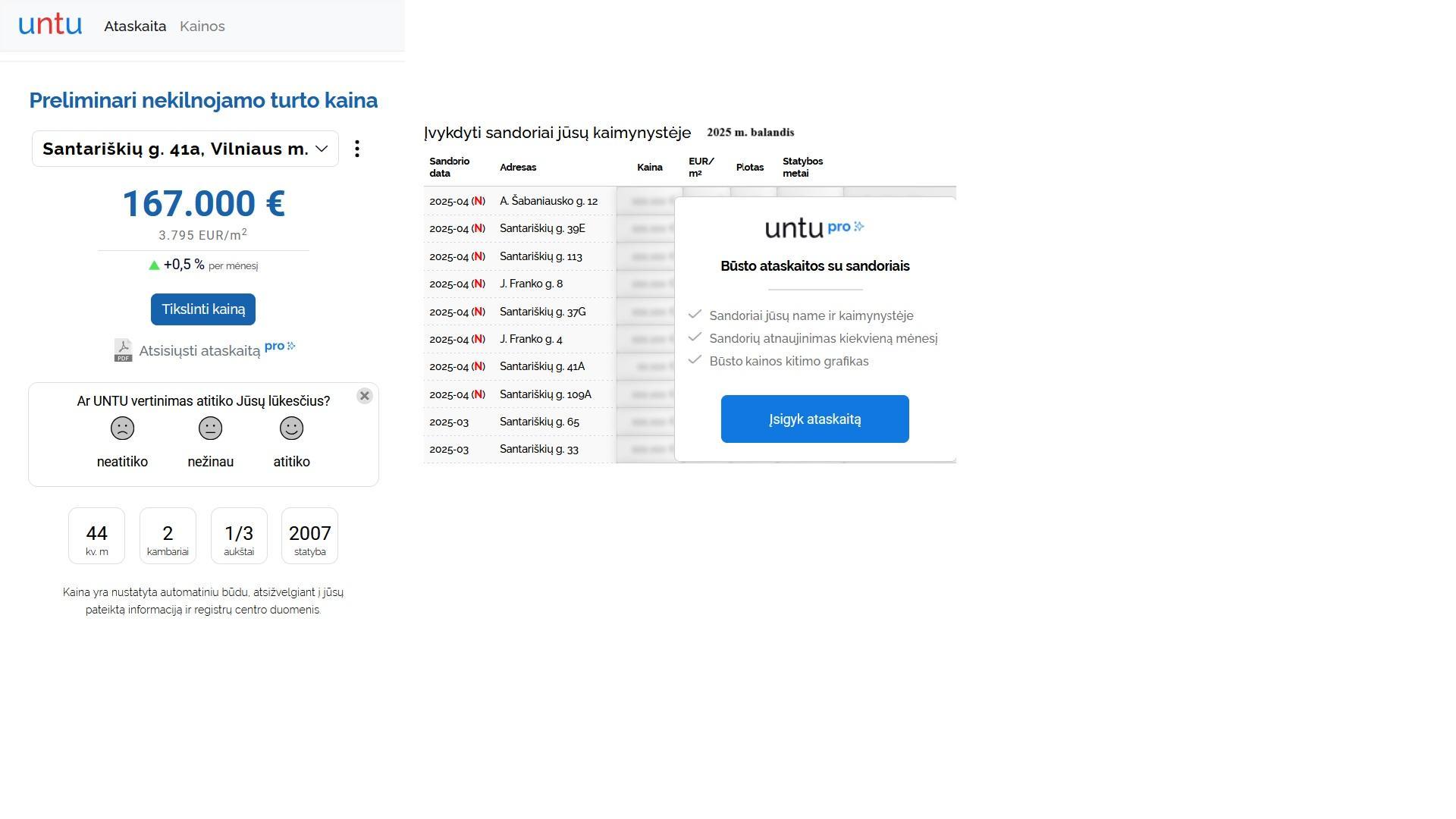Image resolution: width=1456 pixels, height=819 pixels.
Task: Switch to the Kainos tab
Action: [x=202, y=26]
